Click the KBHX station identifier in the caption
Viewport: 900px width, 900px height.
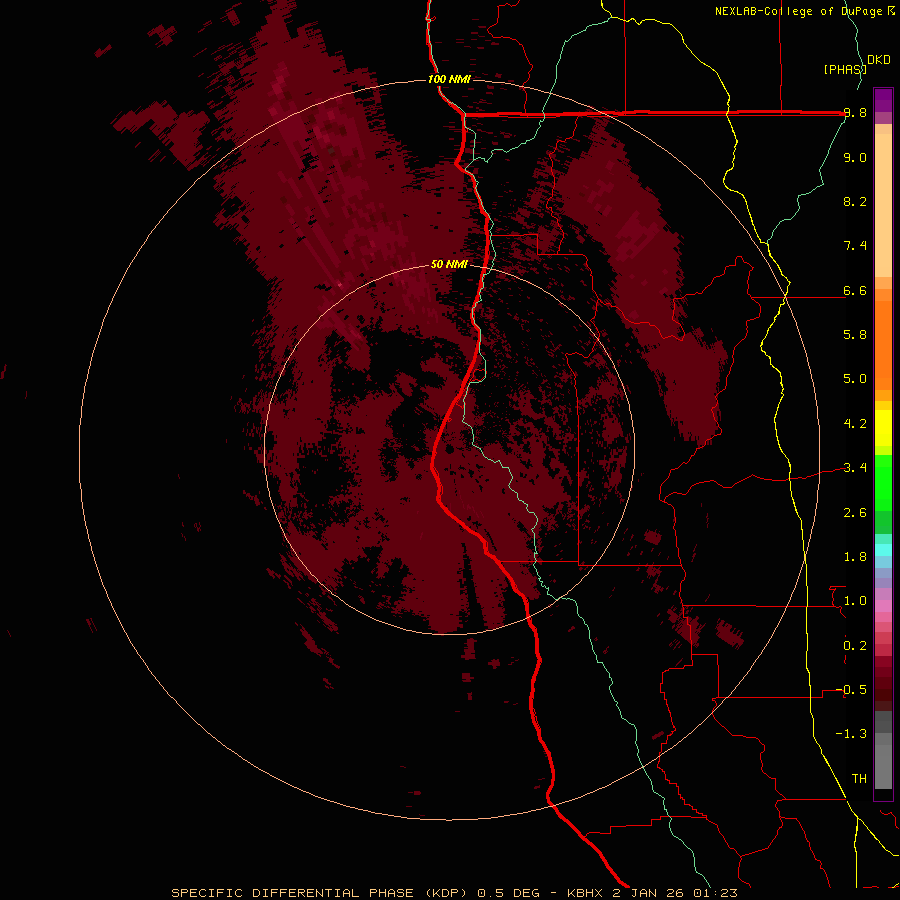(x=585, y=893)
